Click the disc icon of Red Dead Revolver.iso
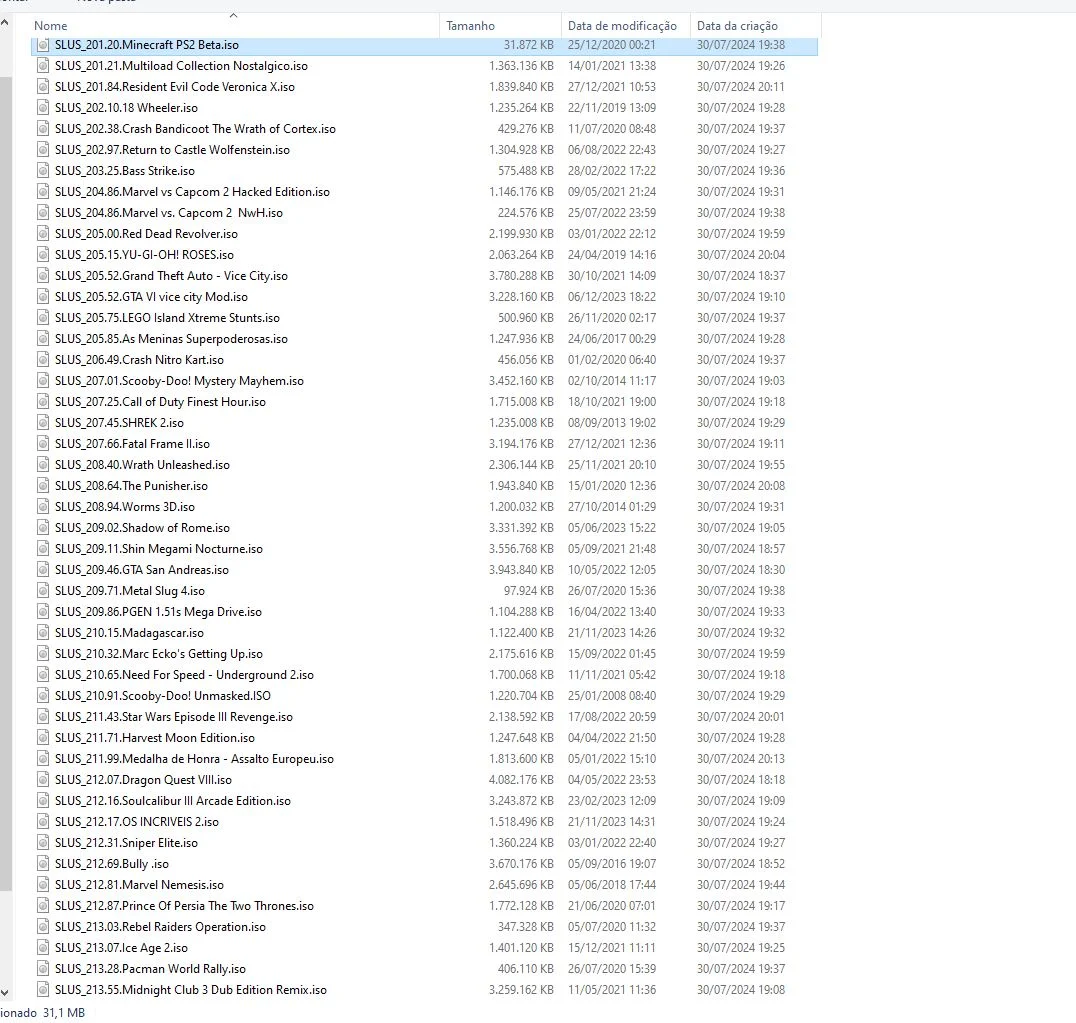This screenshot has height=1023, width=1076. point(43,234)
